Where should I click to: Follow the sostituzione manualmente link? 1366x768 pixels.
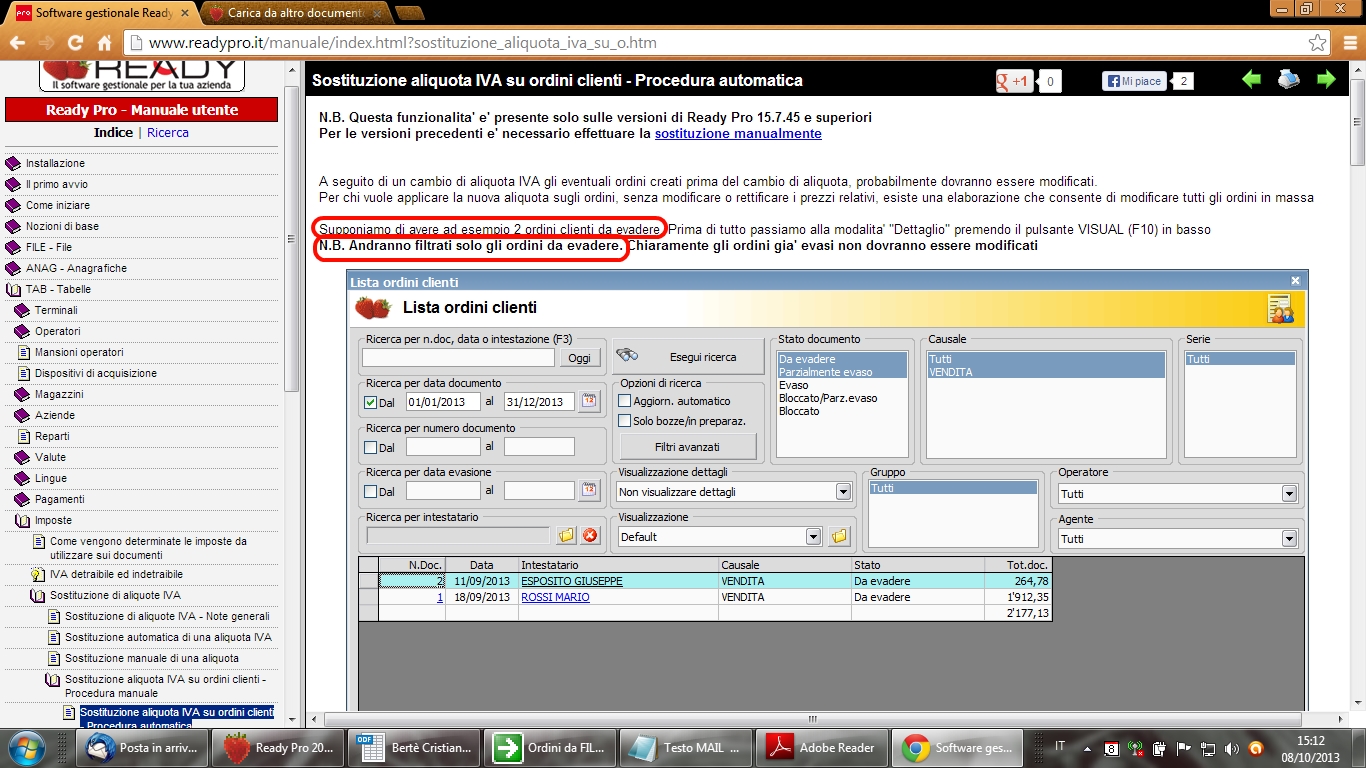(738, 133)
